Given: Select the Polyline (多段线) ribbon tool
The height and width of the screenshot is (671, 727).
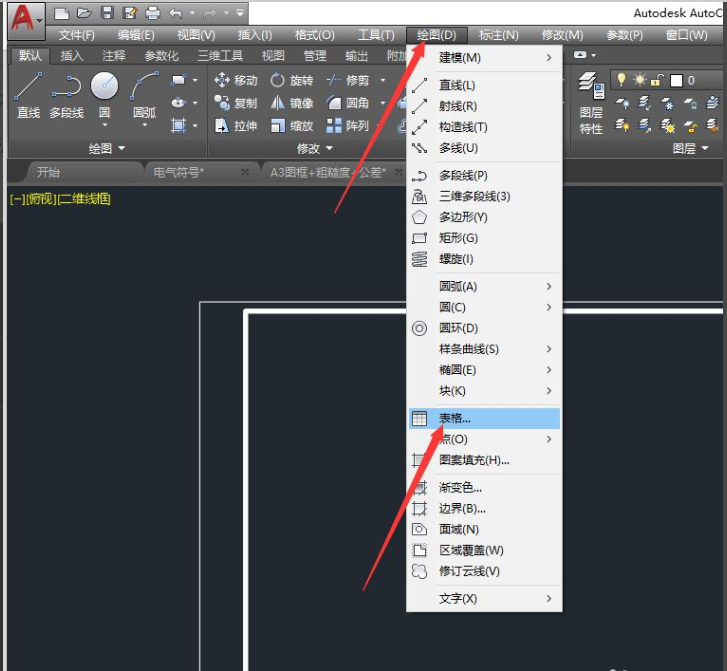Looking at the screenshot, I should (x=66, y=96).
